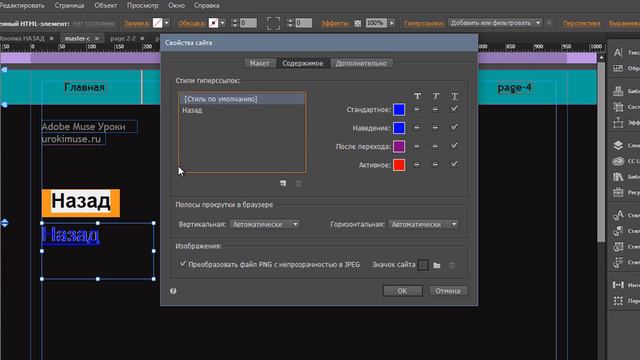Open the Spacing panel icon
This screenshot has height=360, width=640.
(618, 285)
